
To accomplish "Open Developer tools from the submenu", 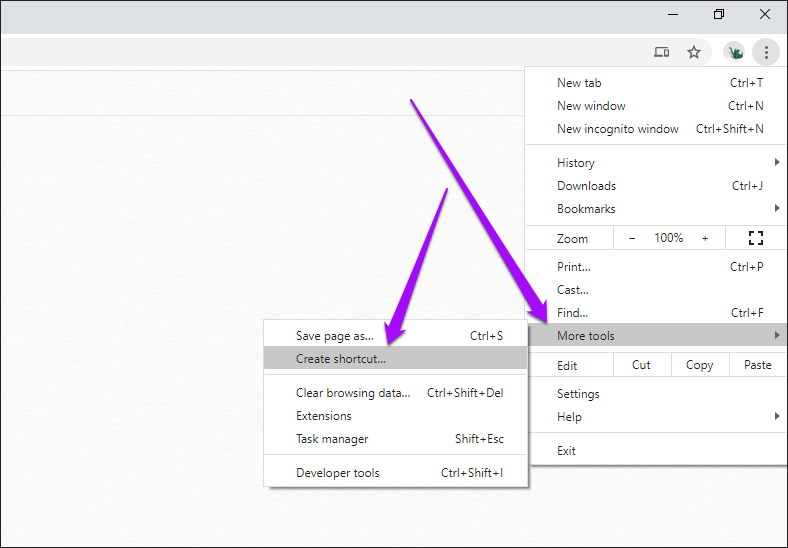I will (396, 473).
